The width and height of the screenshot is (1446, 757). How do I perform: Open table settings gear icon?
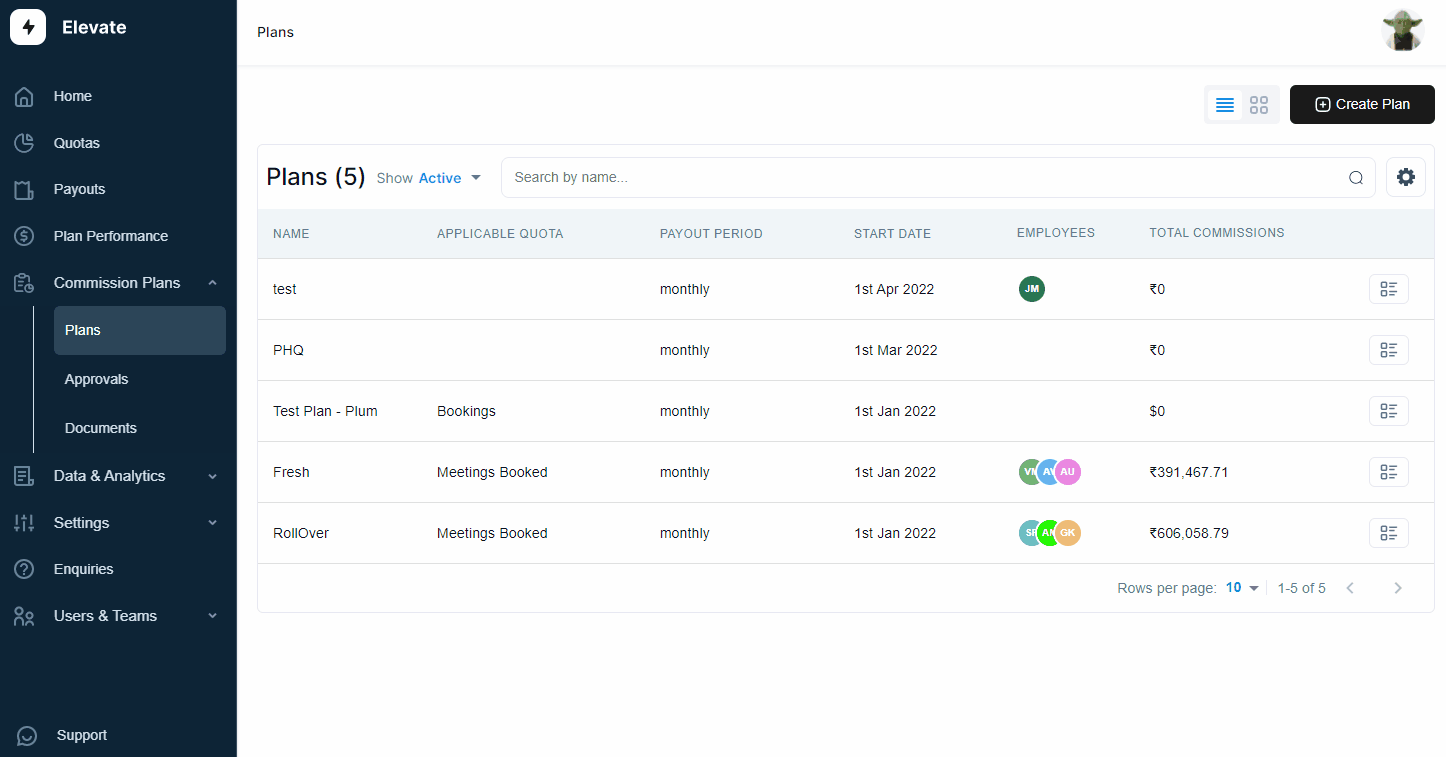click(x=1406, y=177)
